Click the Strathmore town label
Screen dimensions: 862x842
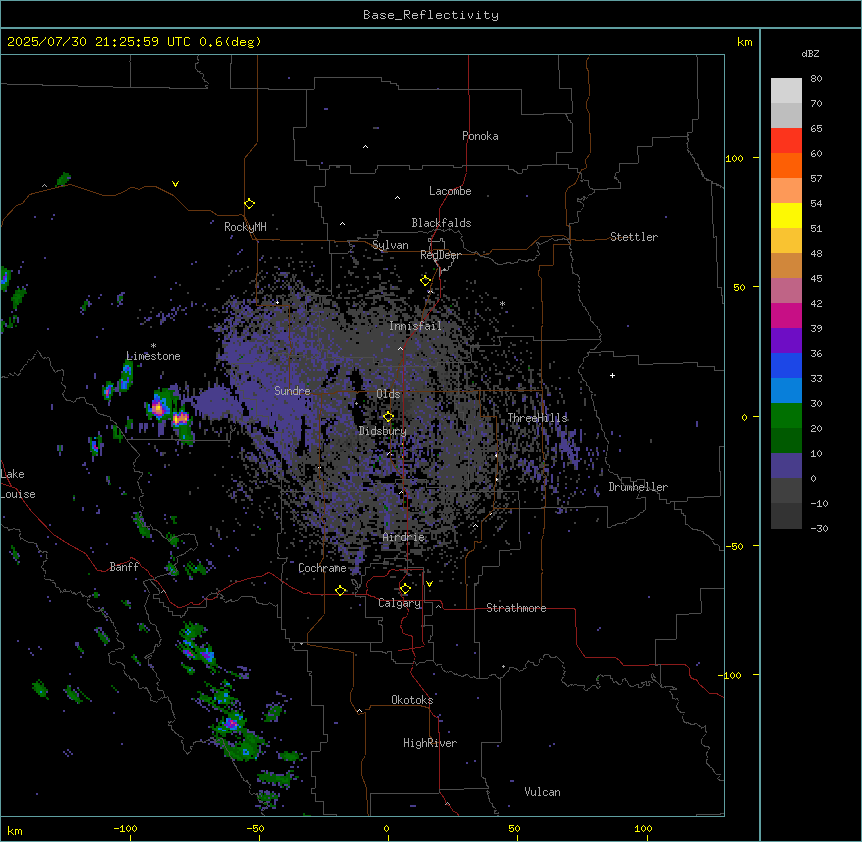516,608
